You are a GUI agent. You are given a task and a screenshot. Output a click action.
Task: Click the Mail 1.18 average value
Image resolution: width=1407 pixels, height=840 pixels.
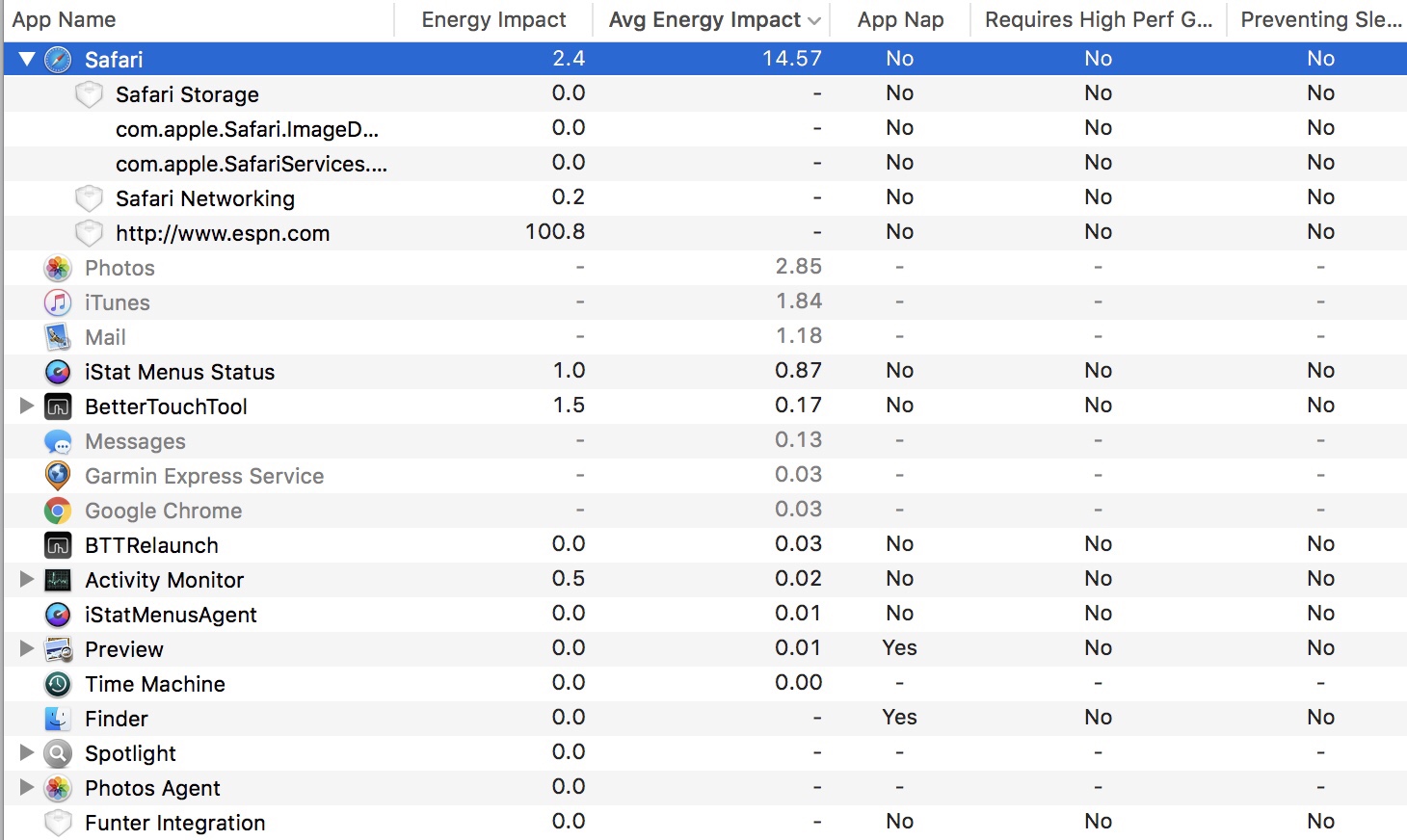[x=799, y=336]
